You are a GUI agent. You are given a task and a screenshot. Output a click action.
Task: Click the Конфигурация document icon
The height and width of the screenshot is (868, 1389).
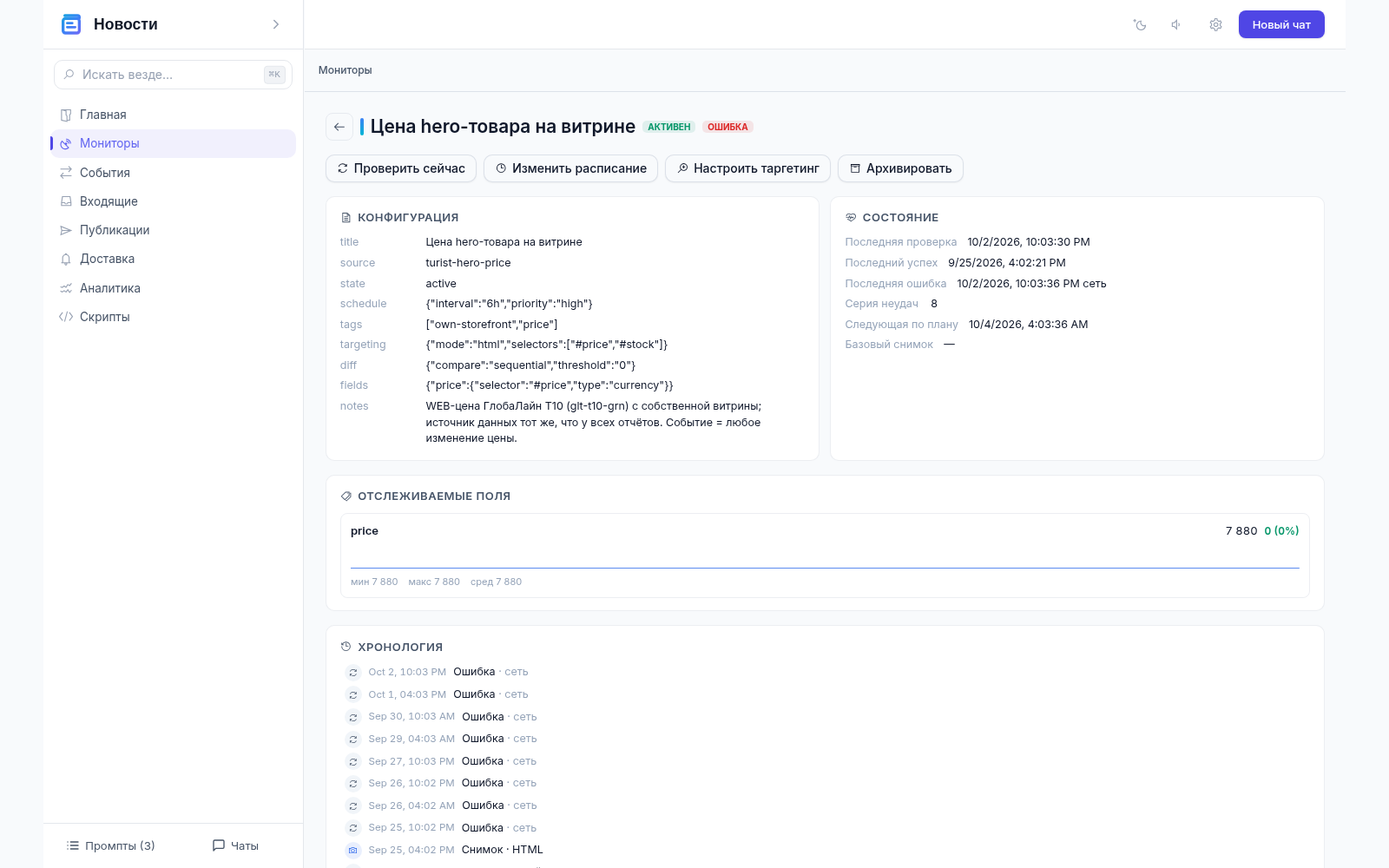(346, 218)
